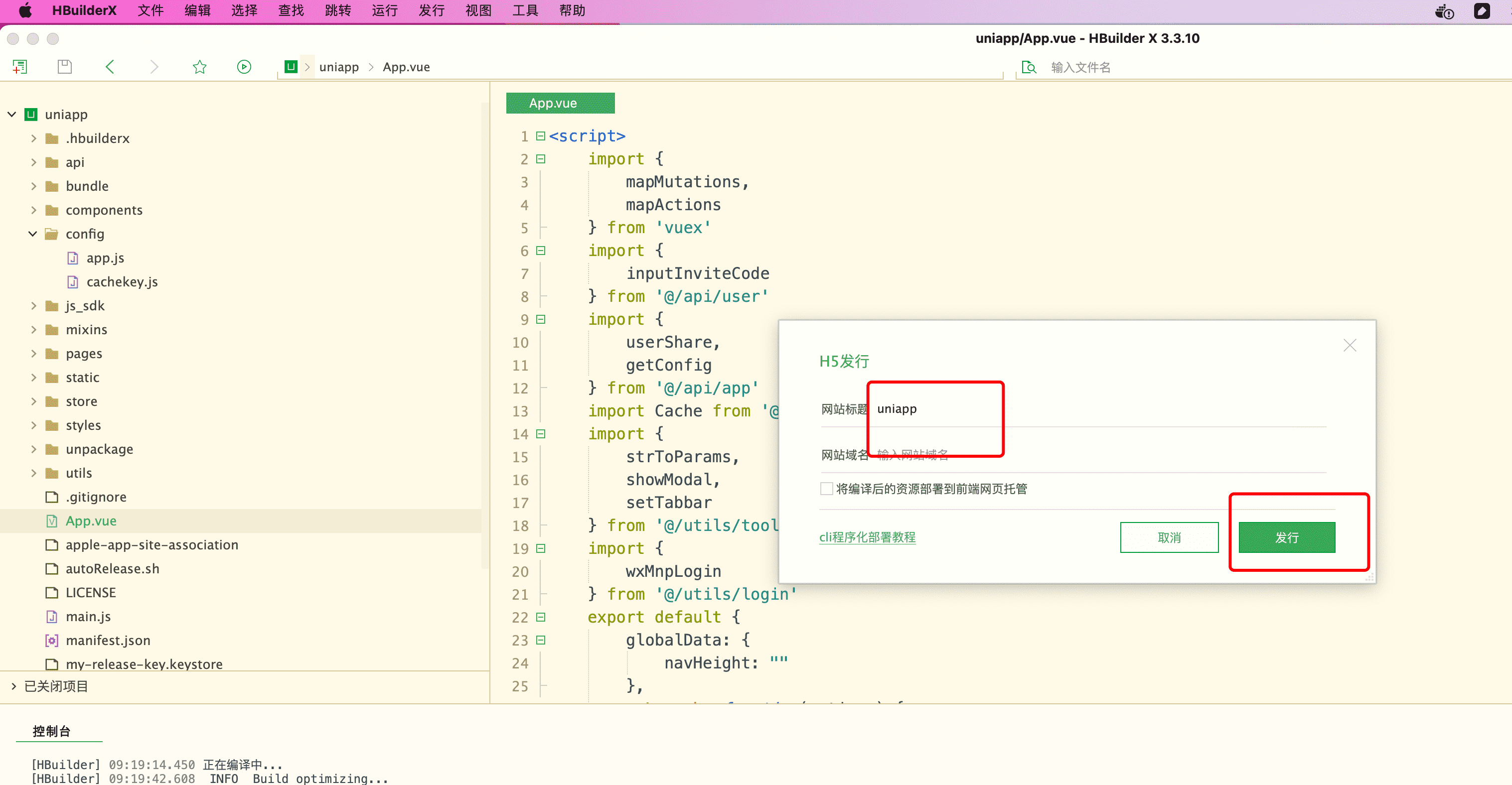Go back with the left arrow icon
Image resolution: width=1512 pixels, height=785 pixels.
coord(110,67)
